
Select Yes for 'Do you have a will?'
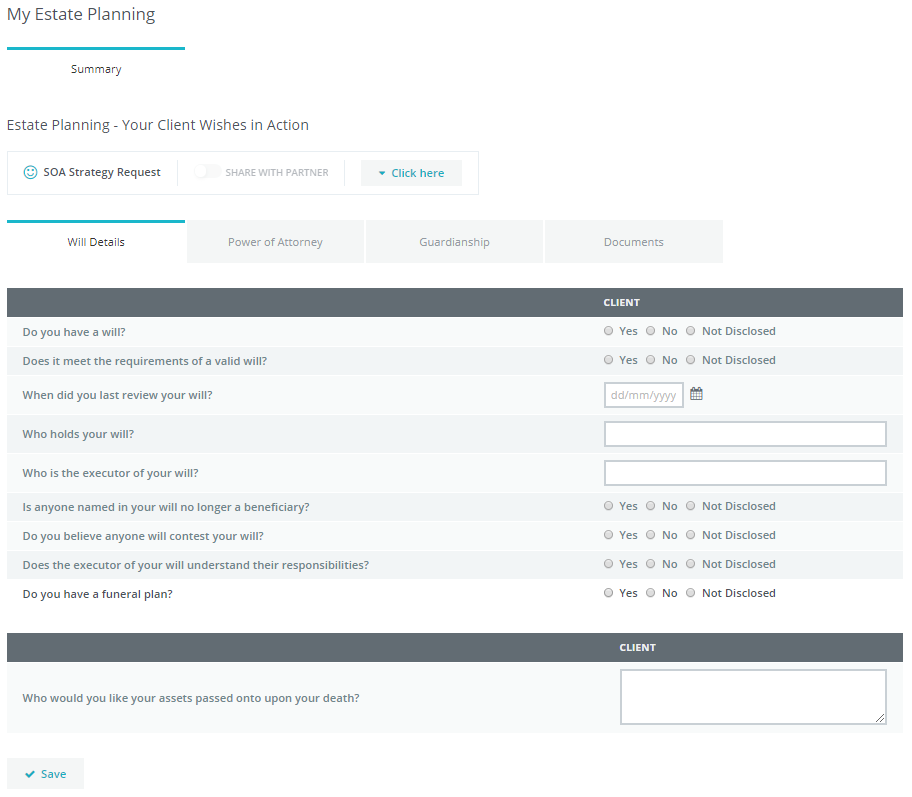pos(609,331)
